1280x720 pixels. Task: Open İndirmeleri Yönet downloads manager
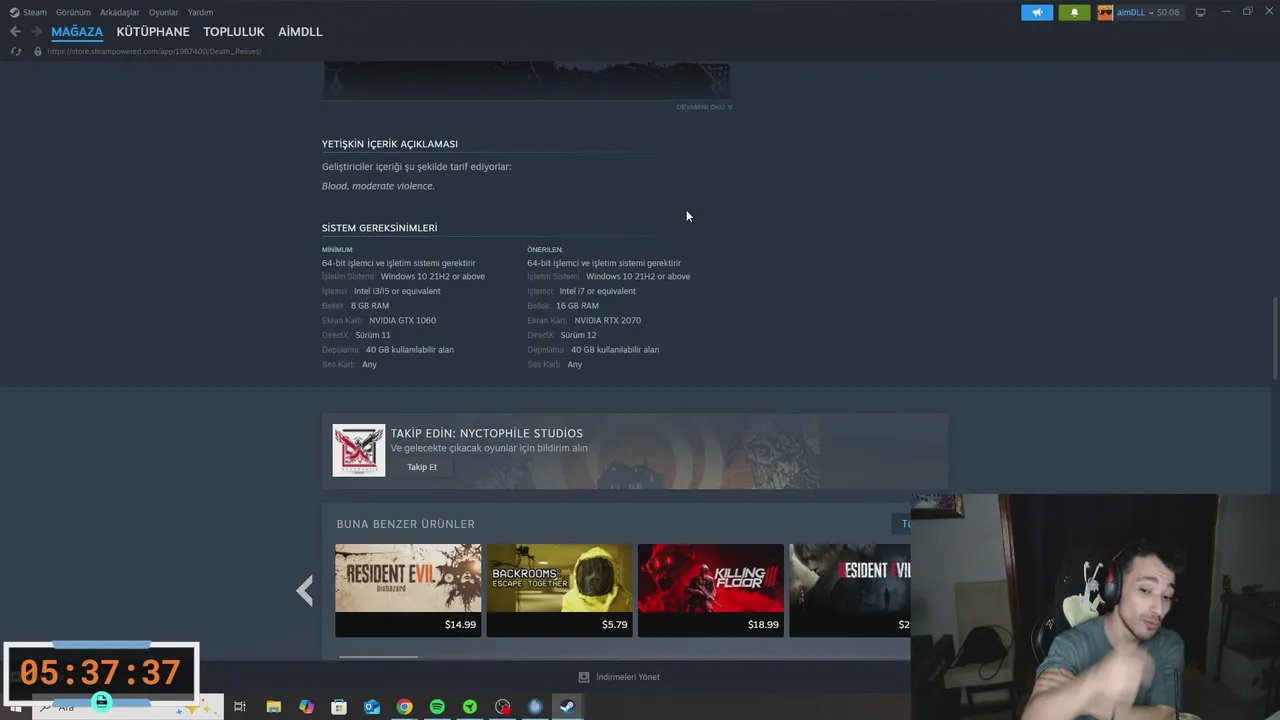click(x=628, y=677)
